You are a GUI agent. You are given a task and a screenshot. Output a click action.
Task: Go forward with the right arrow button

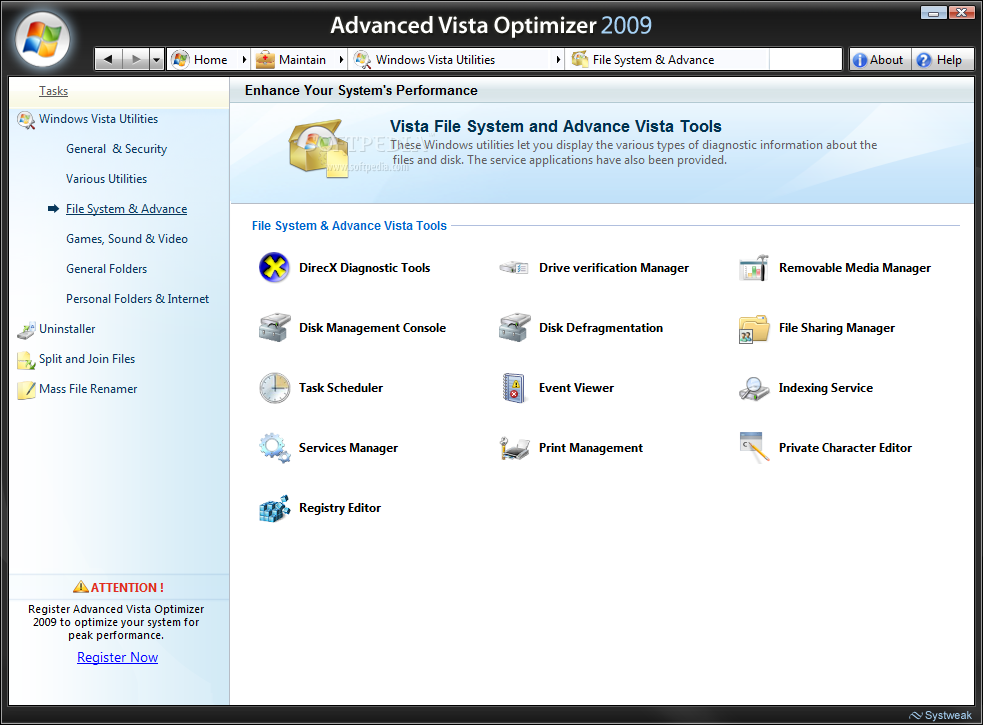pyautogui.click(x=135, y=60)
